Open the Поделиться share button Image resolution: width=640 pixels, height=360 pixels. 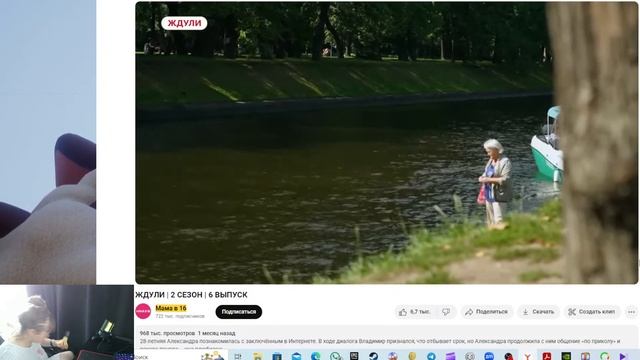point(487,312)
